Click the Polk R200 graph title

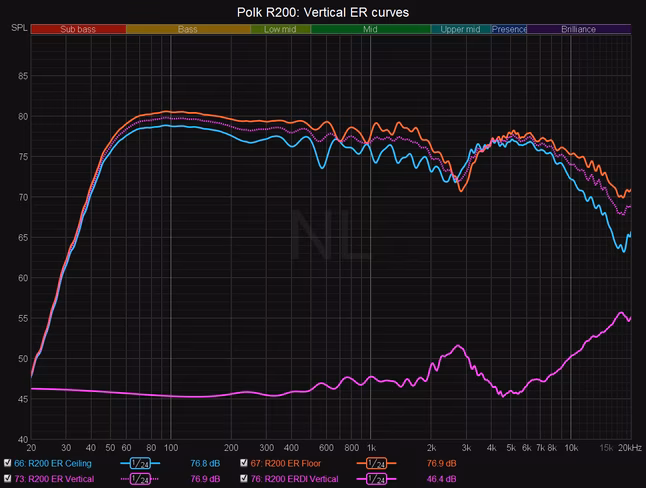(323, 12)
